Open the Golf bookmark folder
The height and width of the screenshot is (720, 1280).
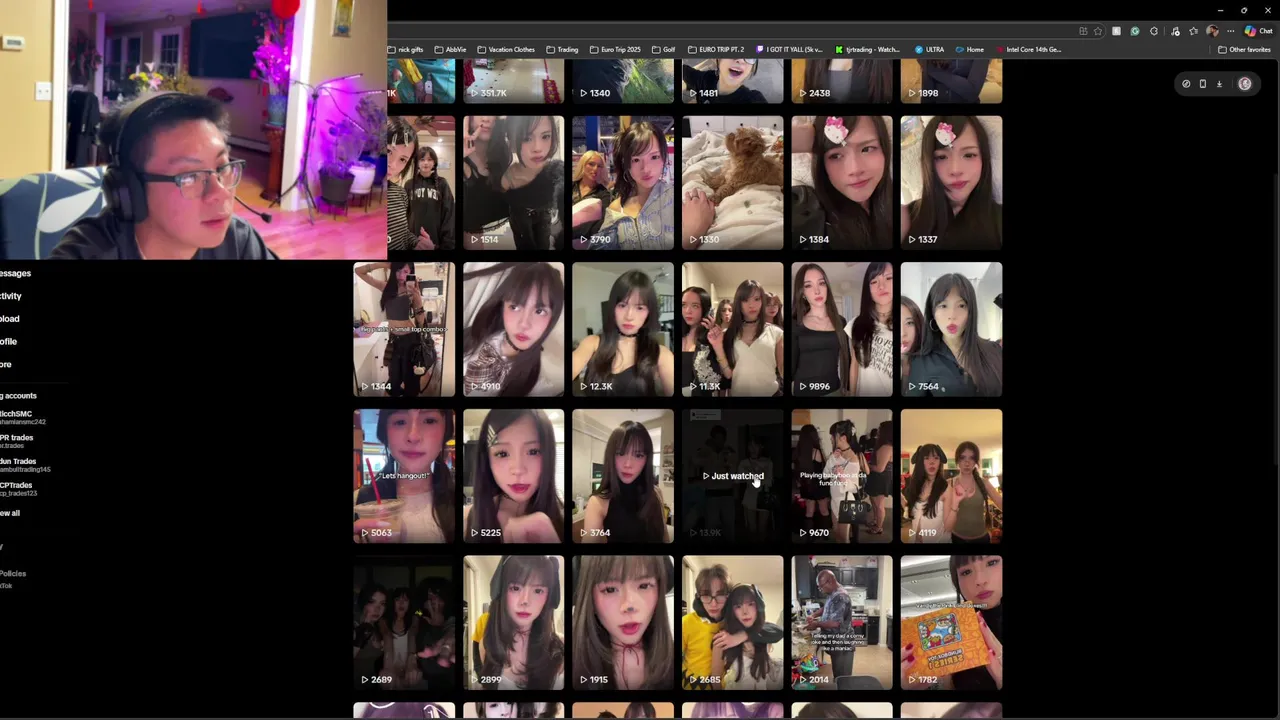point(664,49)
